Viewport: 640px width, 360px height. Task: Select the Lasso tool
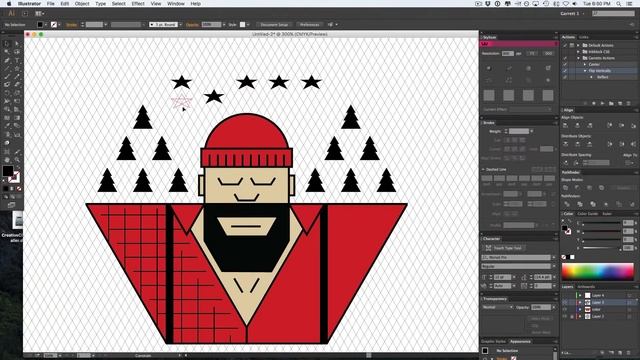point(17,52)
